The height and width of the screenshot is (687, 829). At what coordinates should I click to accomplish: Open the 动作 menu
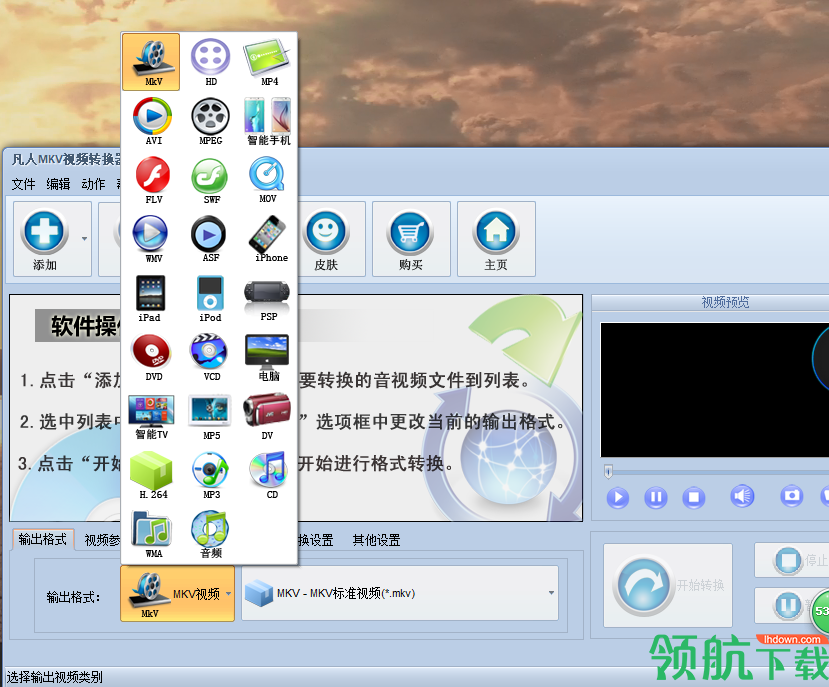(93, 184)
